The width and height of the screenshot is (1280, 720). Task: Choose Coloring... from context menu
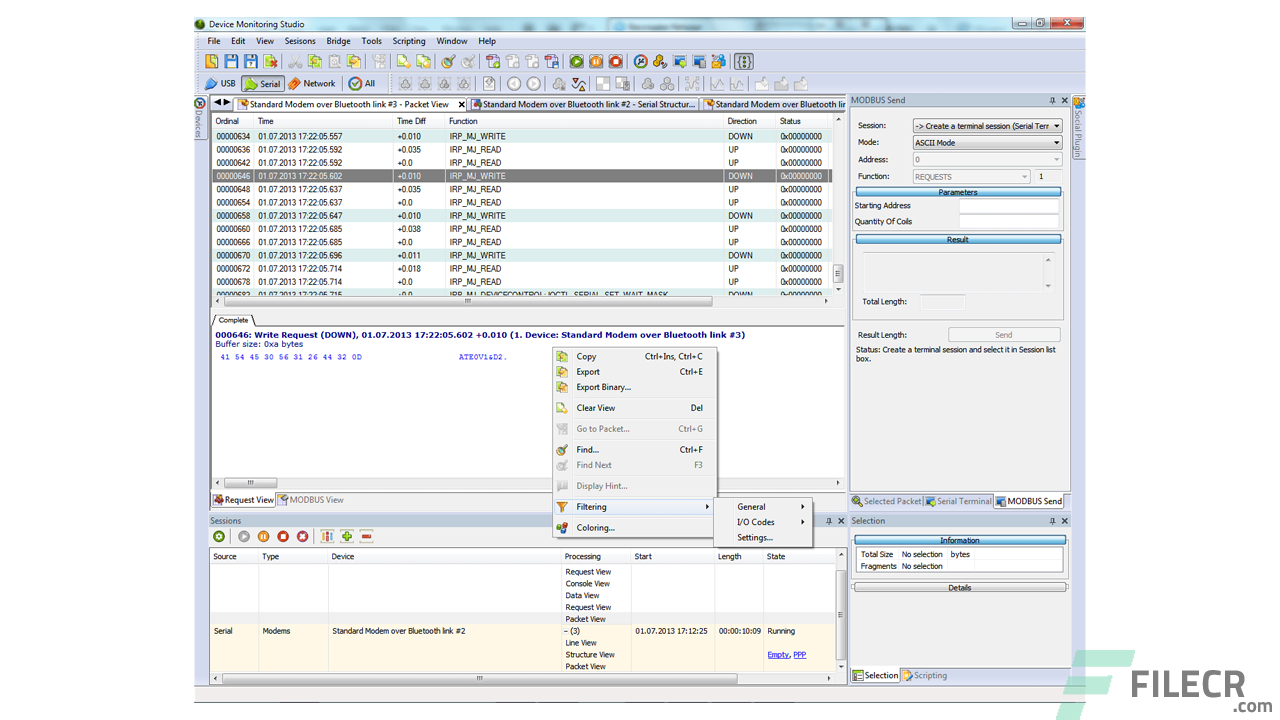click(634, 528)
